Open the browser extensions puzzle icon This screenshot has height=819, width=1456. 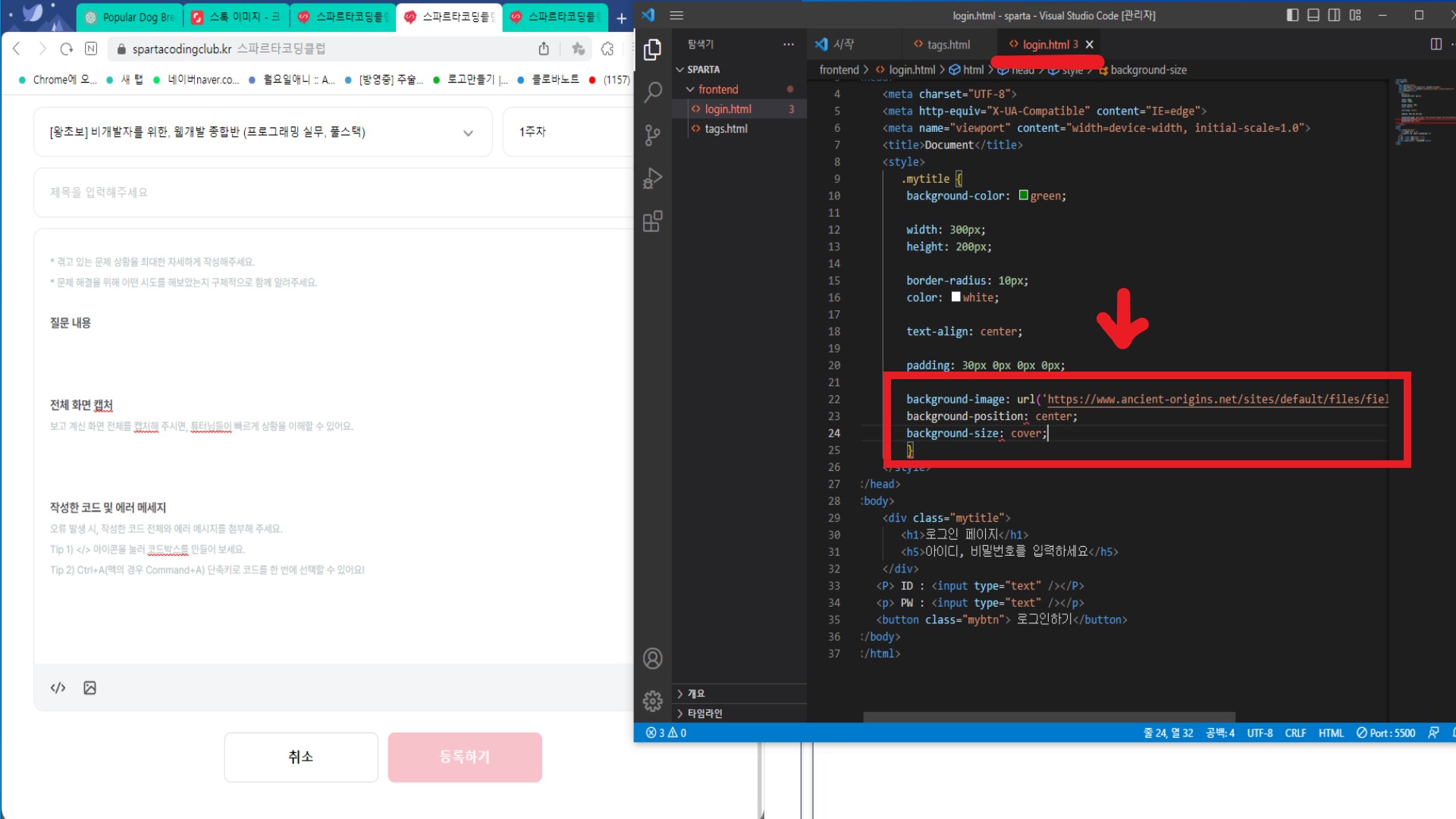(607, 49)
